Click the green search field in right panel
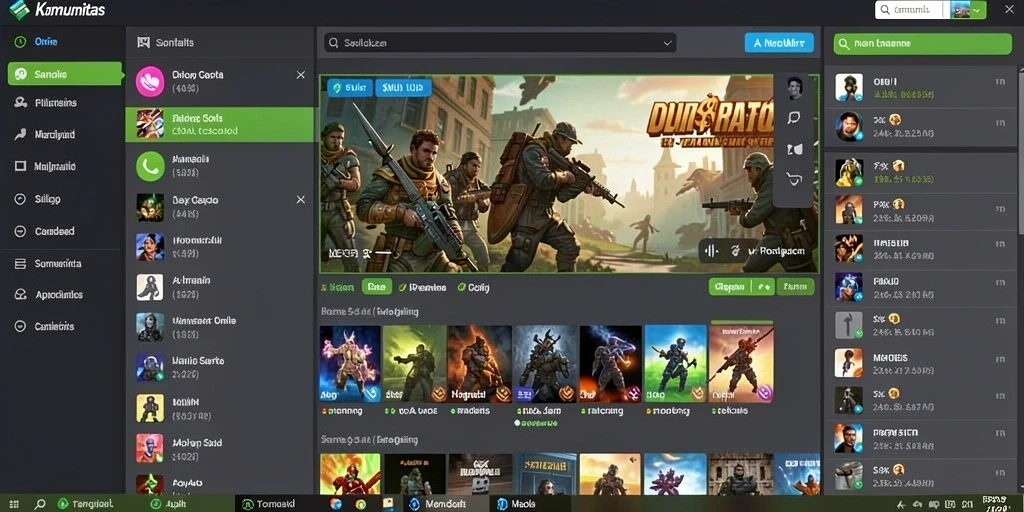This screenshot has width=1024, height=512. pyautogui.click(x=922, y=44)
